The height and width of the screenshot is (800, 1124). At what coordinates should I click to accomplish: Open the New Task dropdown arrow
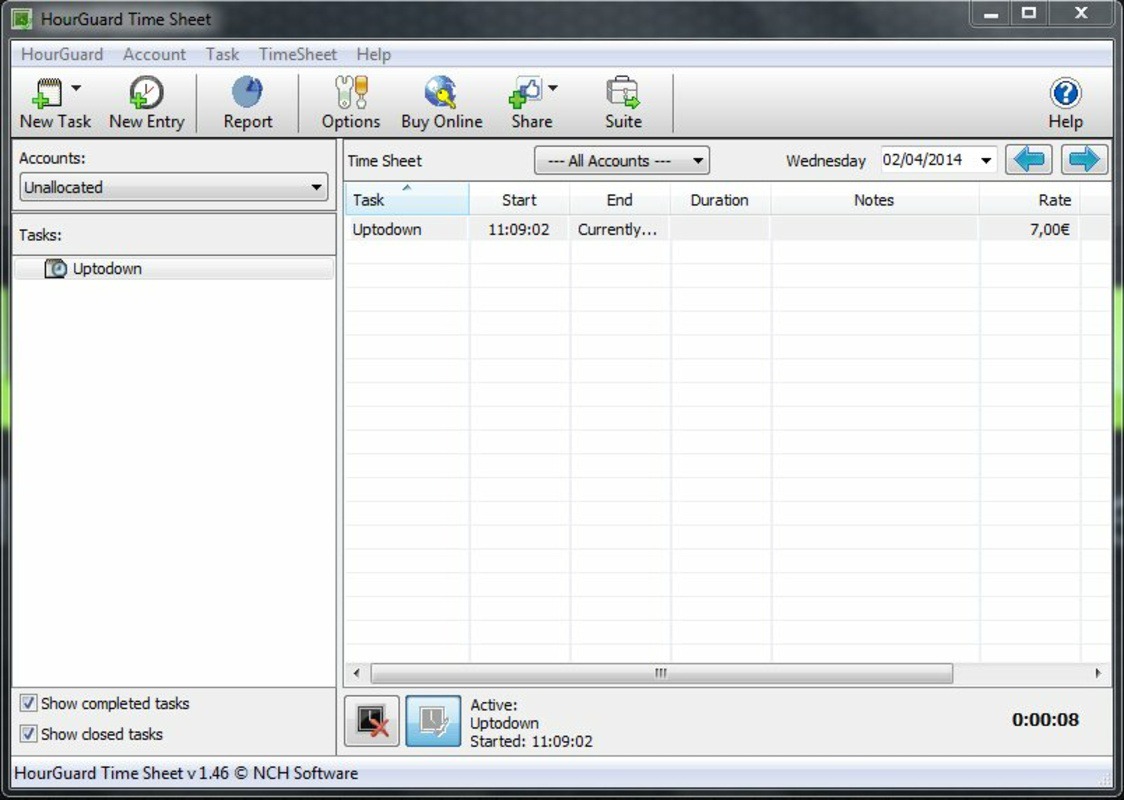point(76,88)
